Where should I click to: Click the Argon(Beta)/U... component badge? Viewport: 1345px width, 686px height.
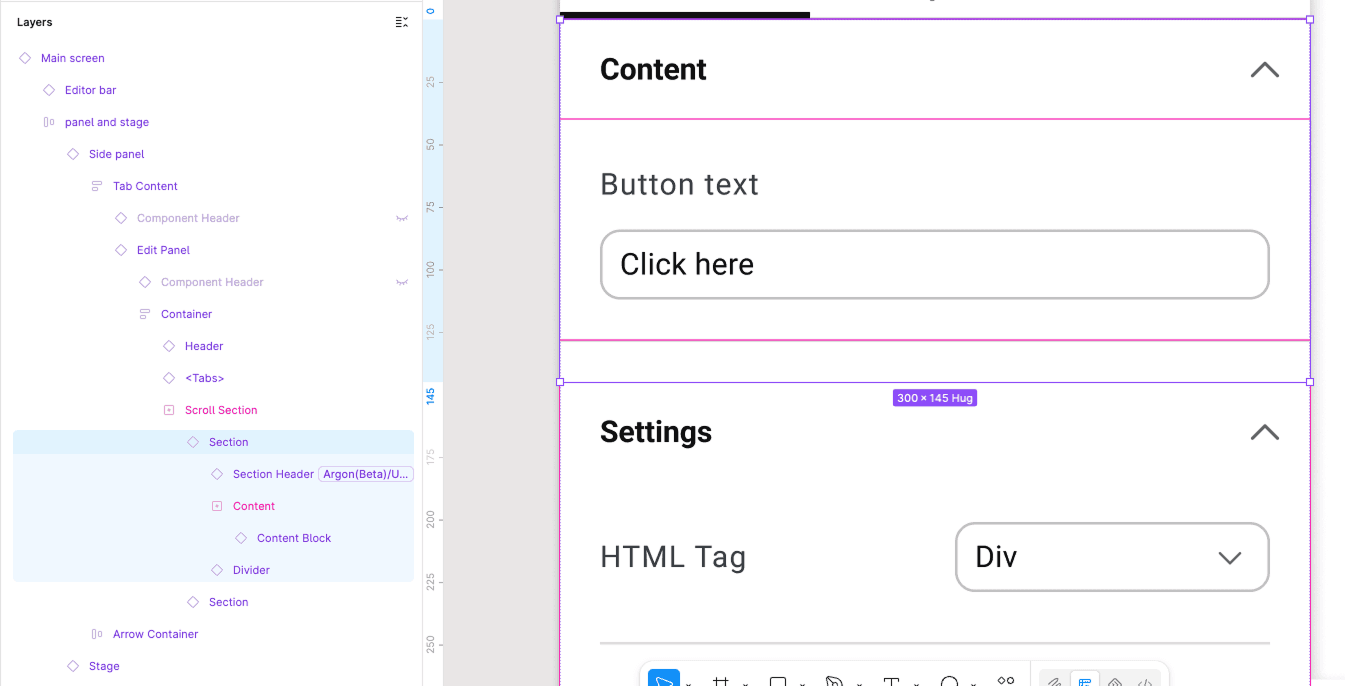point(366,474)
